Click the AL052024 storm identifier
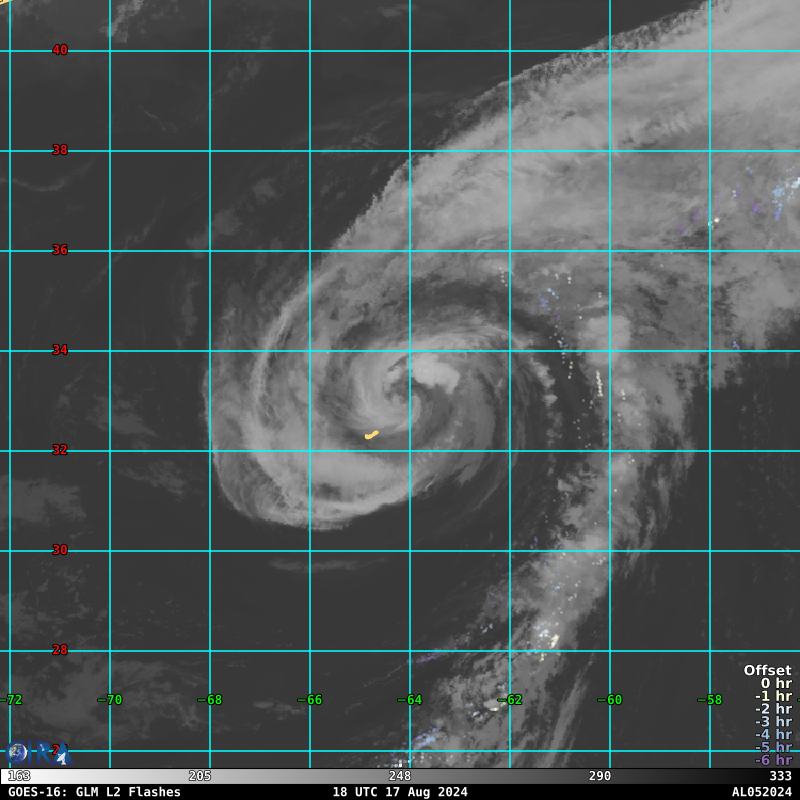The image size is (800, 800). pos(761,792)
